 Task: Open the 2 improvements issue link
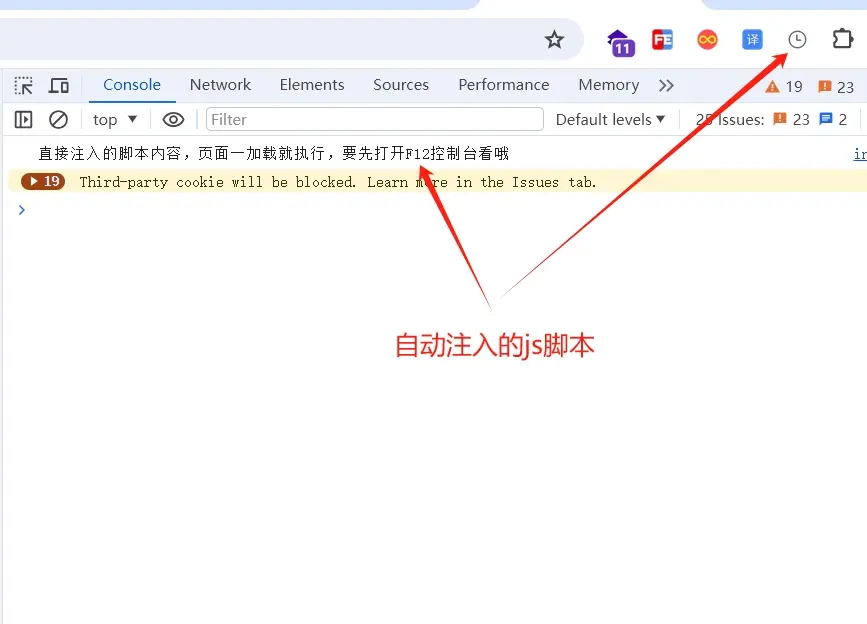[833, 119]
